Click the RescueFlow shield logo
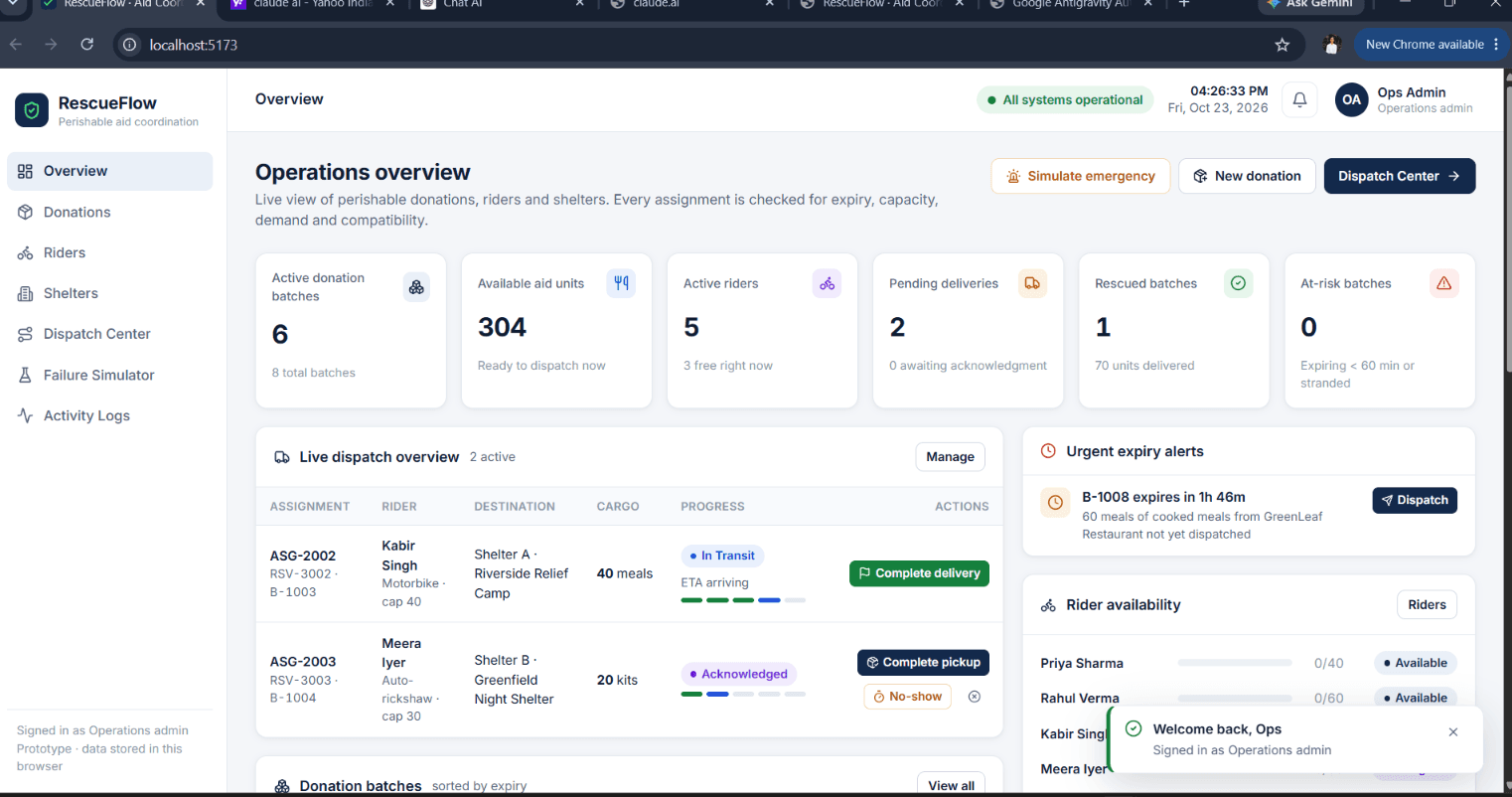Image resolution: width=1512 pixels, height=797 pixels. pos(32,110)
